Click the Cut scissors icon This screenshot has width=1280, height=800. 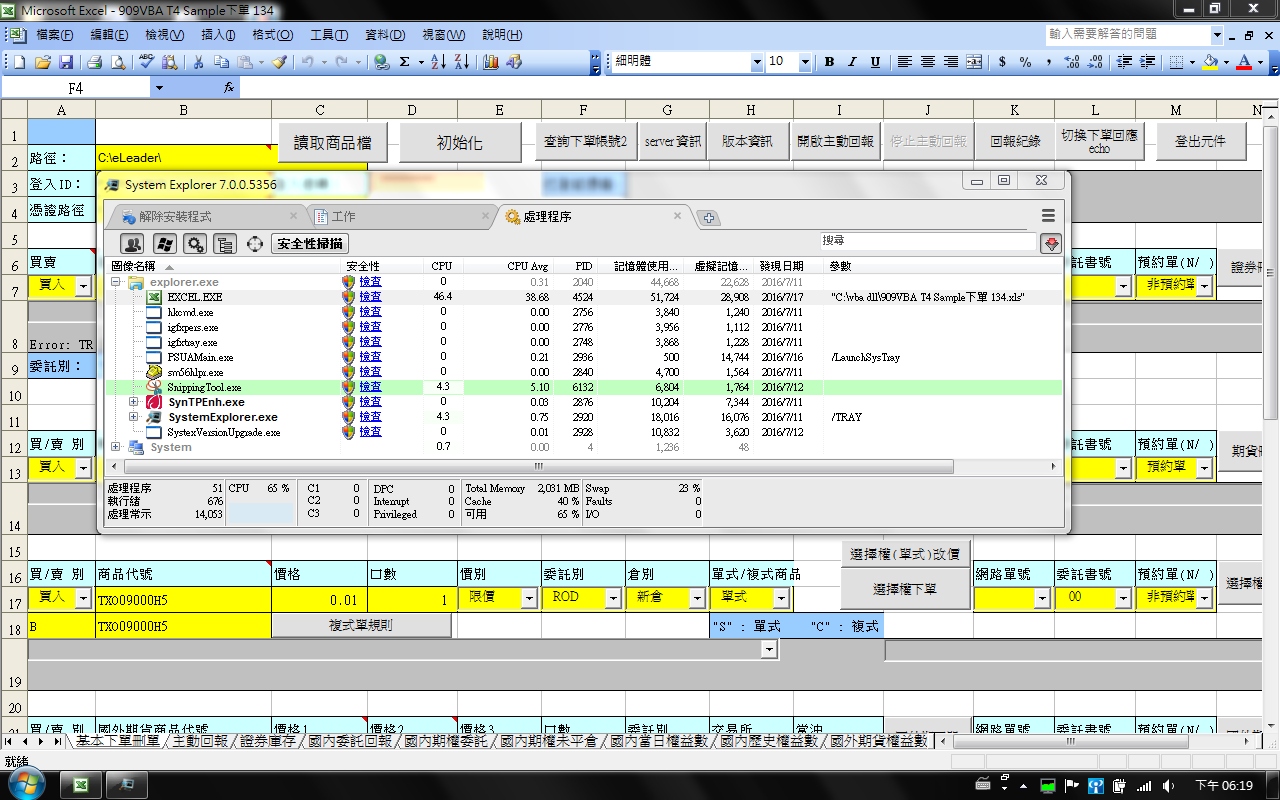tap(198, 62)
